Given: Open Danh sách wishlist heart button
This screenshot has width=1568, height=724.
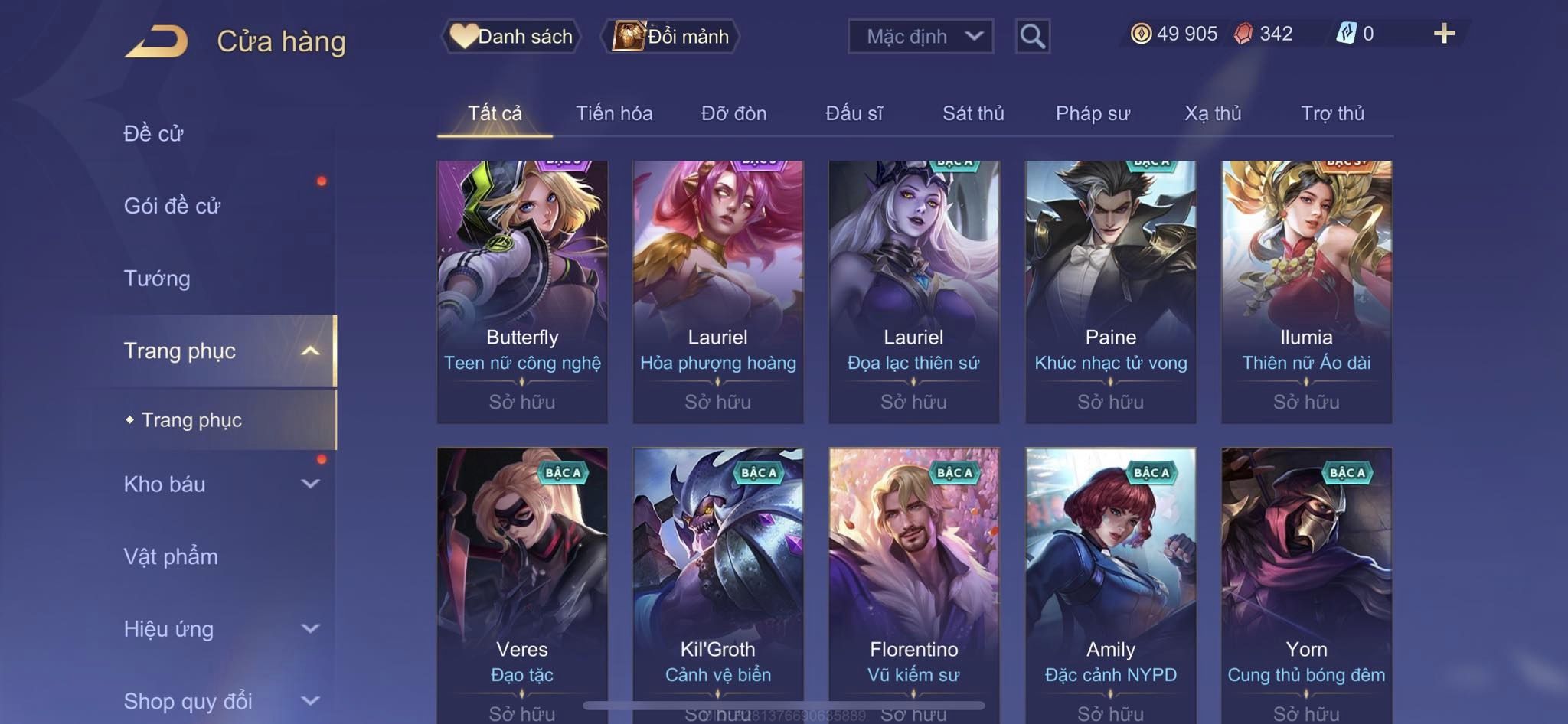Looking at the screenshot, I should (x=511, y=36).
